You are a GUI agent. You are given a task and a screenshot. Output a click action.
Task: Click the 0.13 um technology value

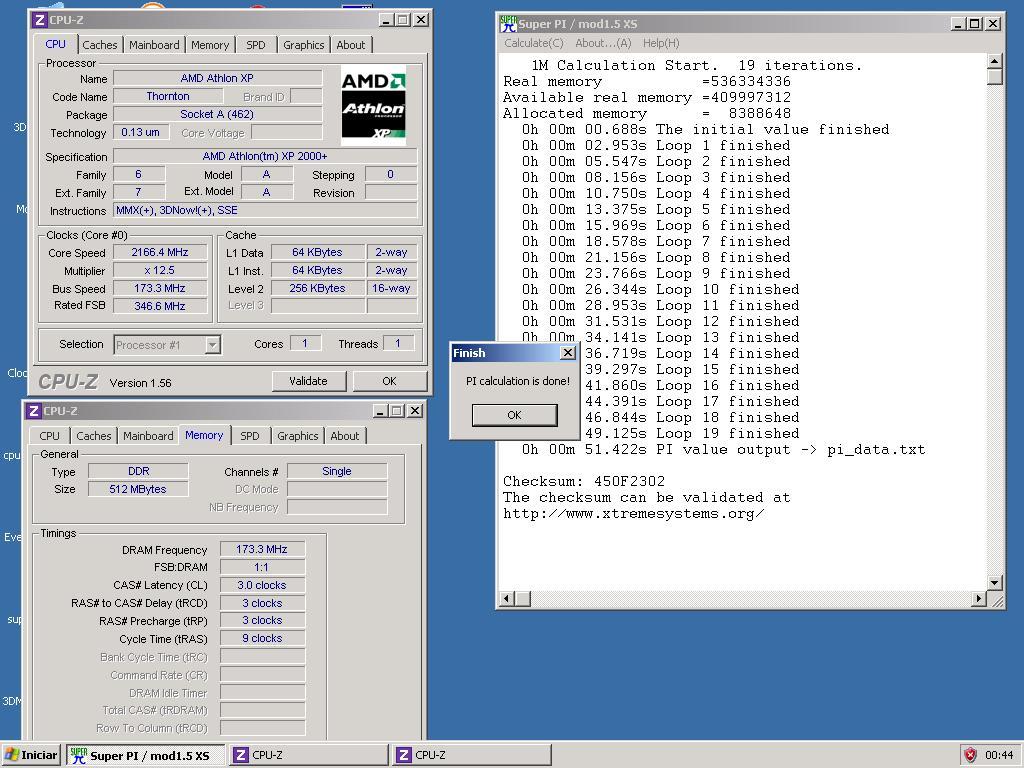pyautogui.click(x=140, y=132)
